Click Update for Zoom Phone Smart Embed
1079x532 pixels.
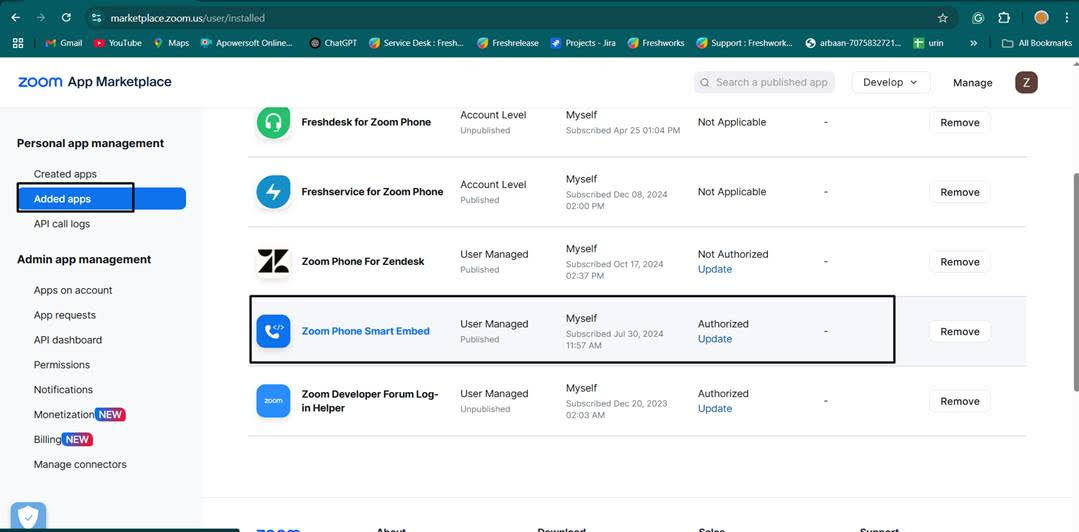point(714,339)
